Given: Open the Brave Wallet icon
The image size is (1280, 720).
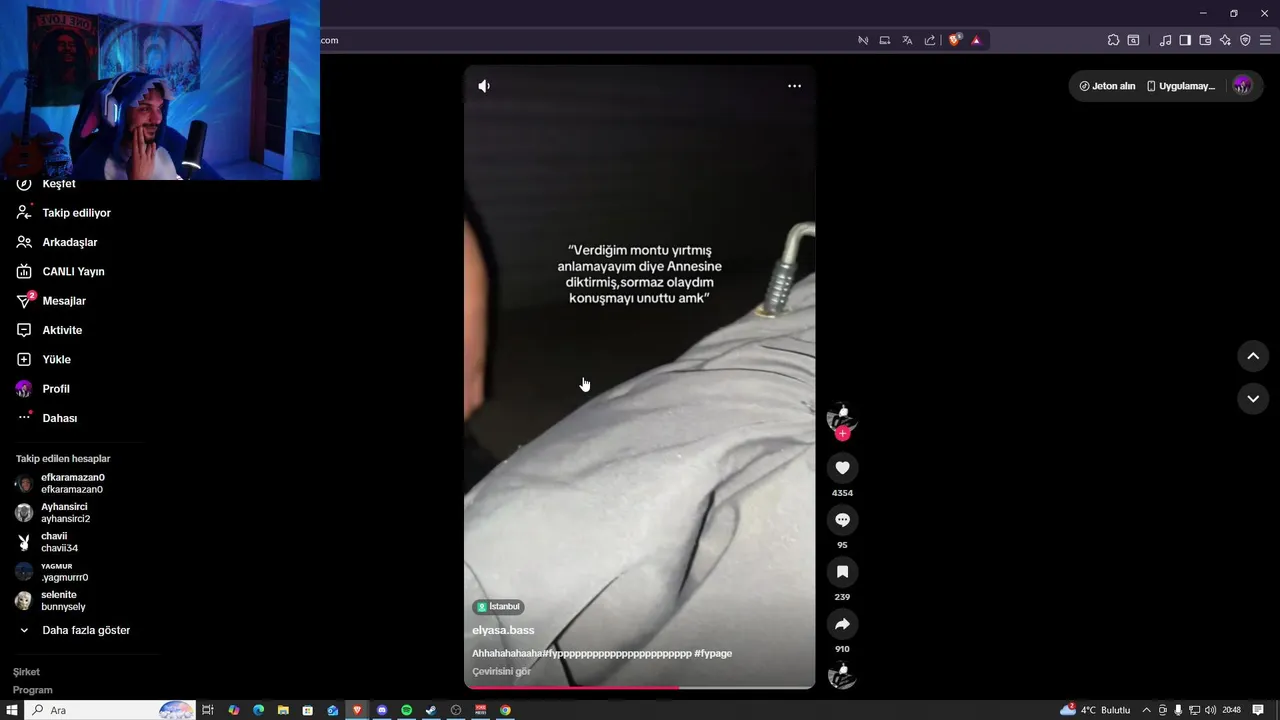Looking at the screenshot, I should [1205, 40].
